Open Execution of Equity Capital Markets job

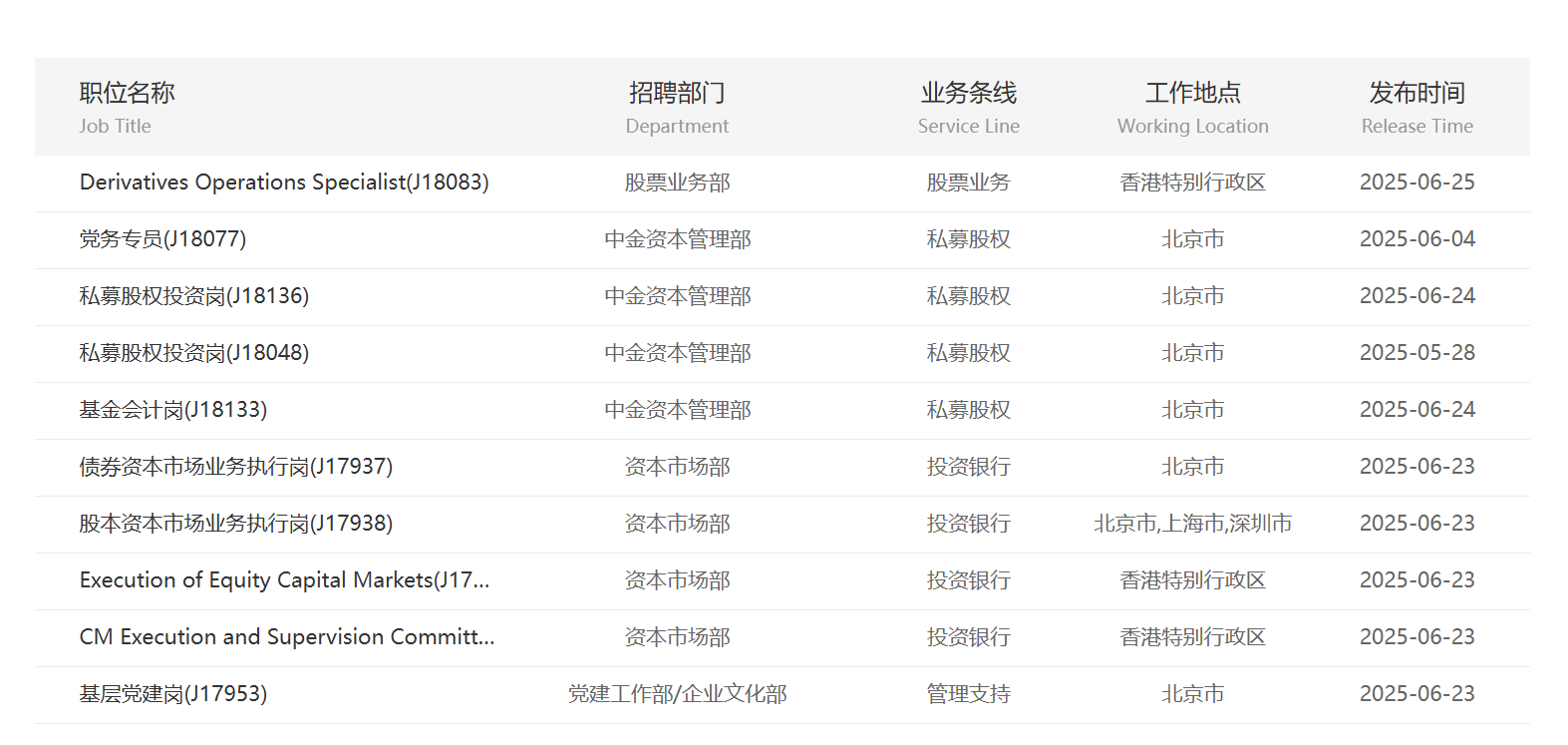pyautogui.click(x=284, y=580)
